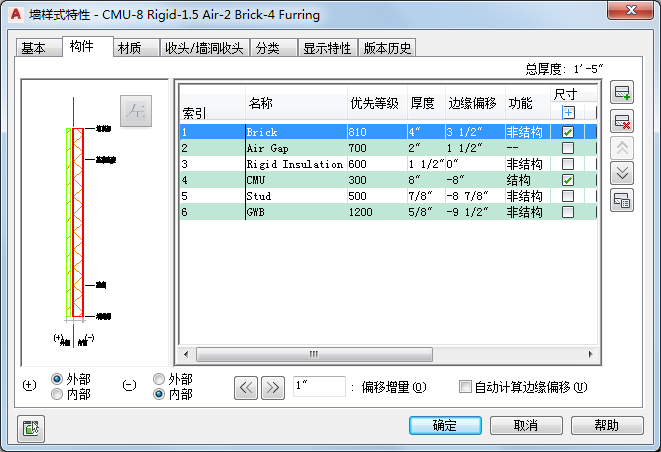
Task: Decrease edge offset with double-left arrows
Action: coord(246,387)
